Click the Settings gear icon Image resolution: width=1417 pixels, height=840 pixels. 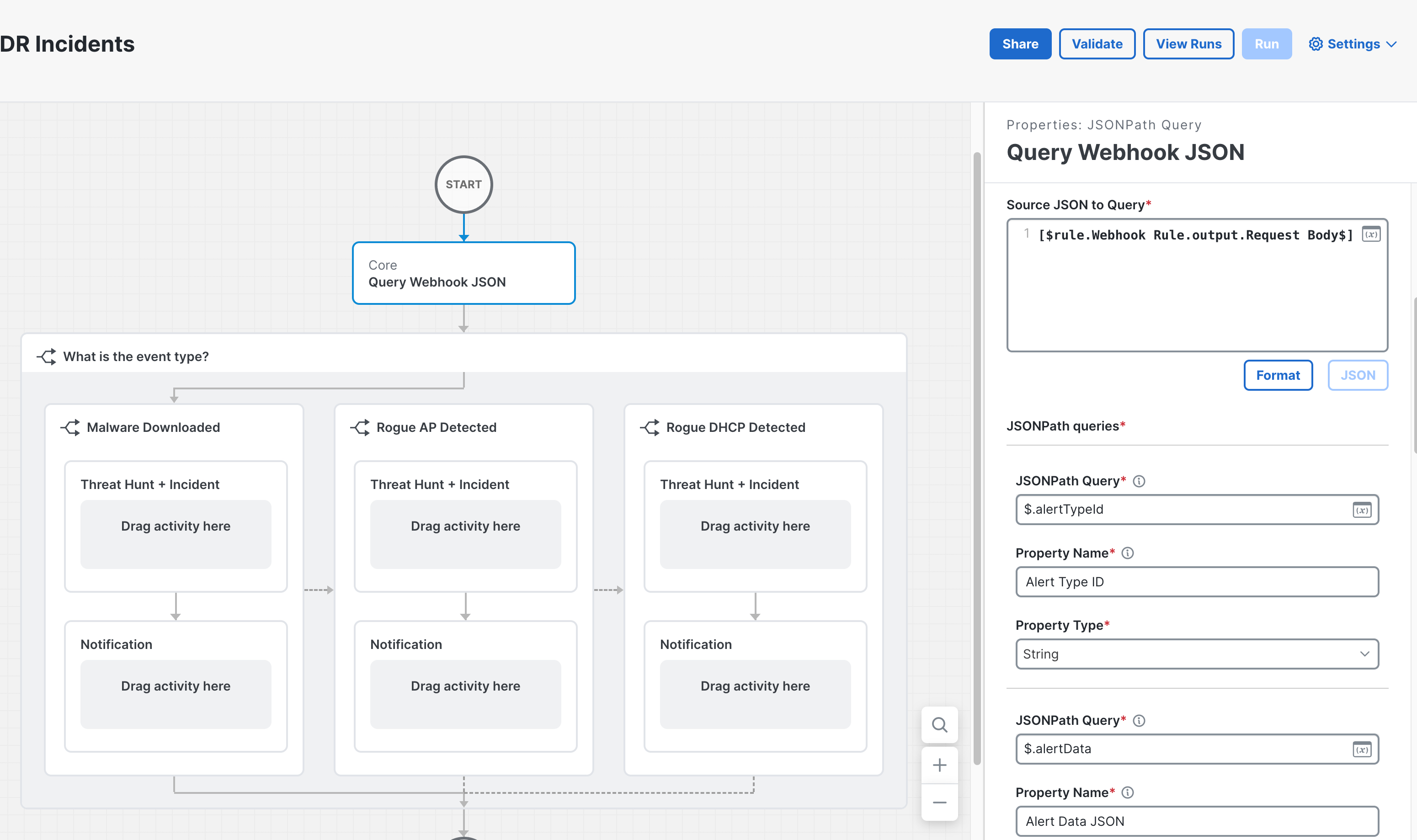coord(1316,43)
